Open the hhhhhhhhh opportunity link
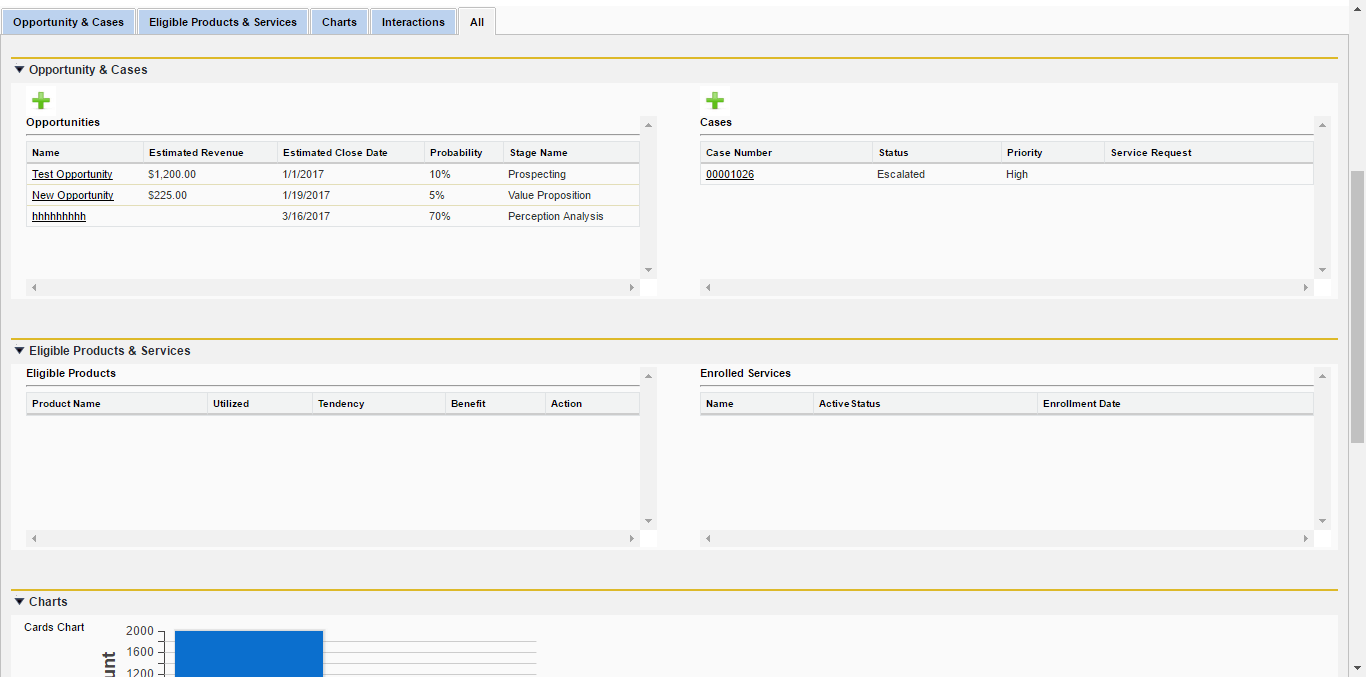Screen dimensions: 1366x677 pyautogui.click(x=59, y=216)
